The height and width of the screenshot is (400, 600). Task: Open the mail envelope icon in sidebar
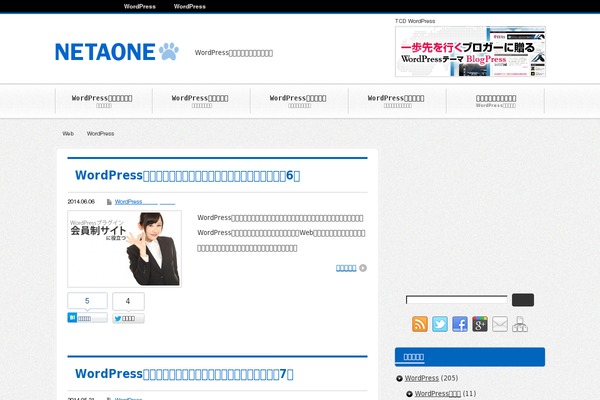click(500, 324)
